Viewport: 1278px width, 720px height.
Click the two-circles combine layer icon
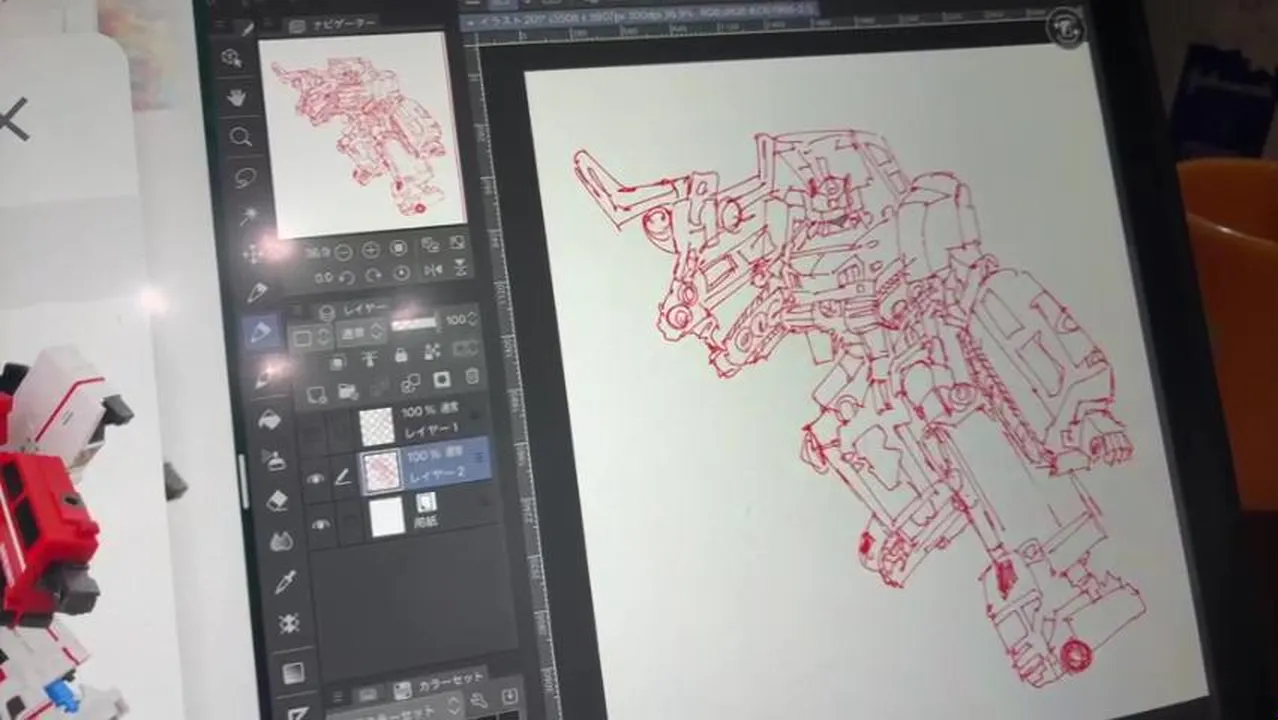(410, 383)
